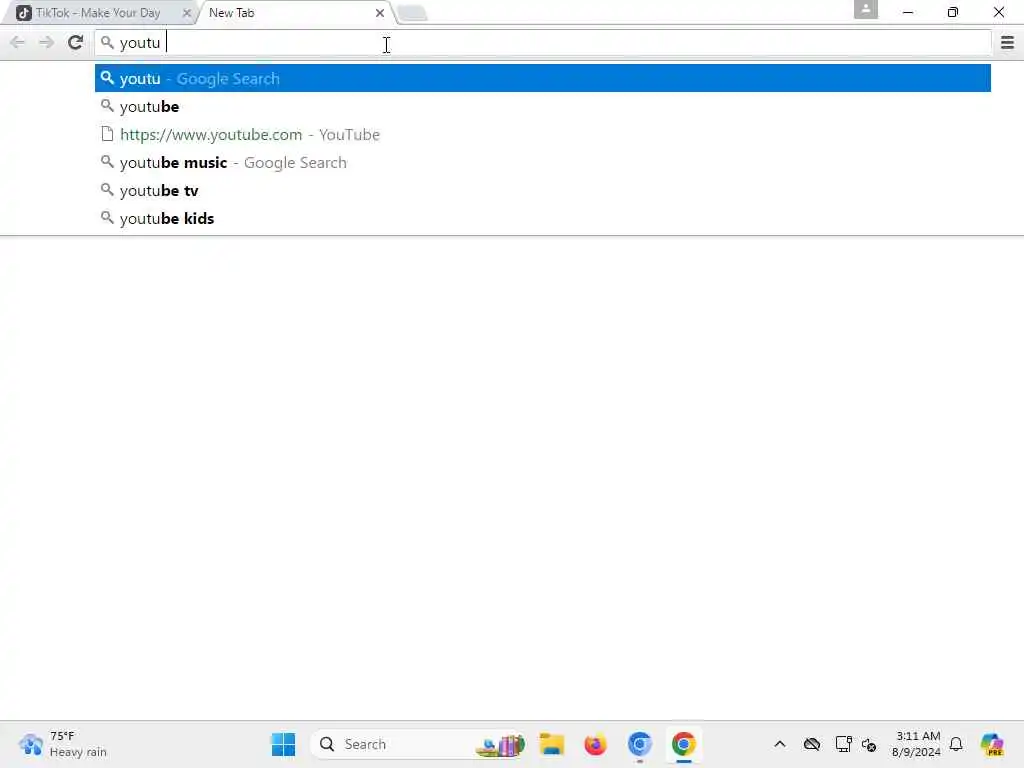Screen dimensions: 1024x768
Task: Click the browser forward arrow
Action: [46, 43]
